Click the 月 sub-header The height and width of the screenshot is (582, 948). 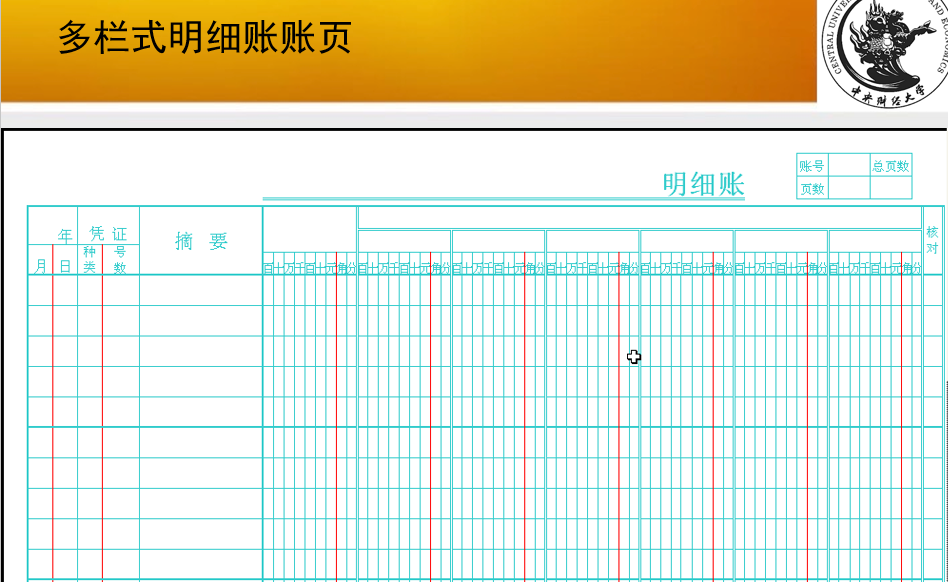(x=41, y=266)
